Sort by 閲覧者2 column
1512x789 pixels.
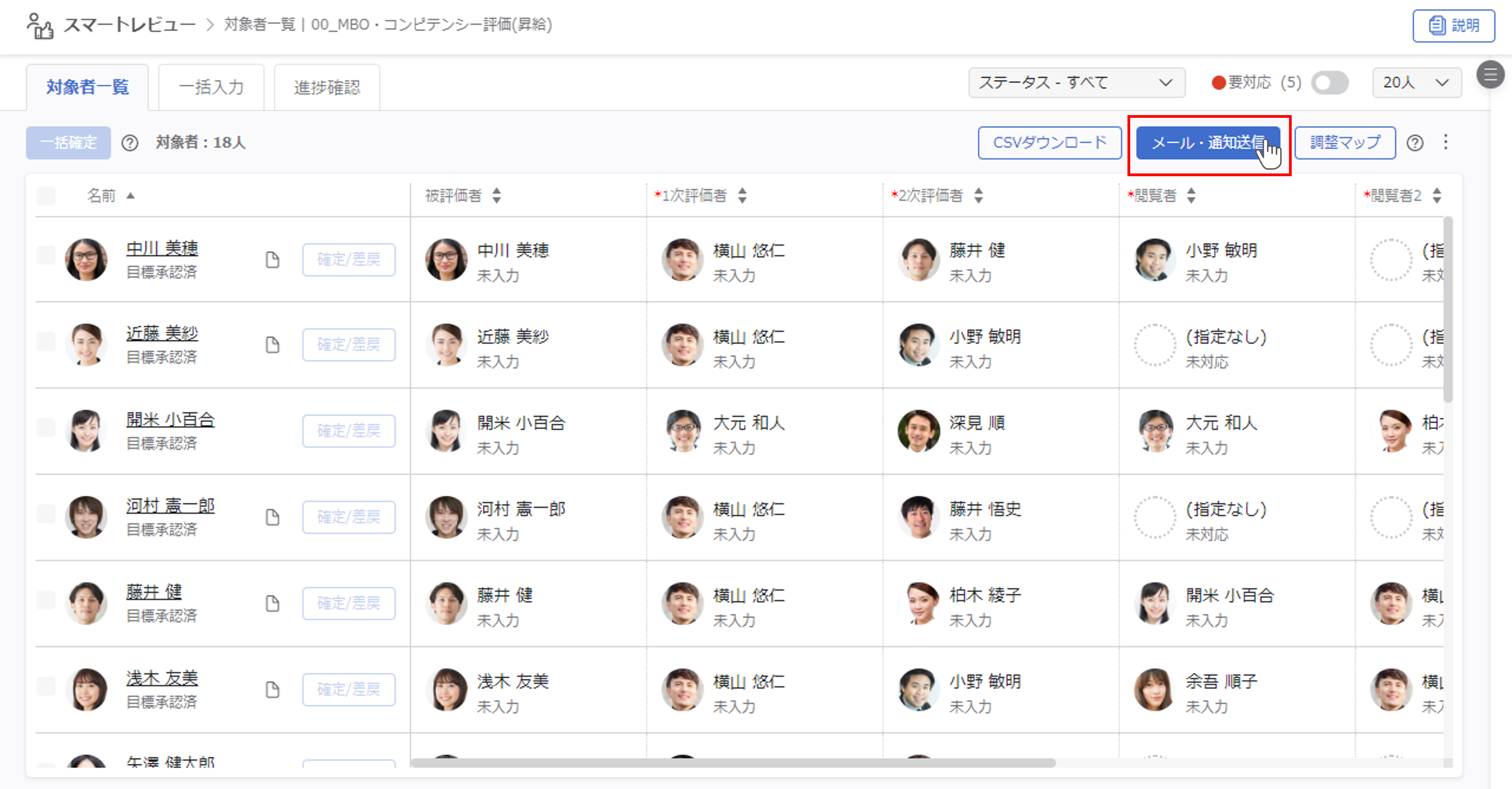click(x=1437, y=195)
